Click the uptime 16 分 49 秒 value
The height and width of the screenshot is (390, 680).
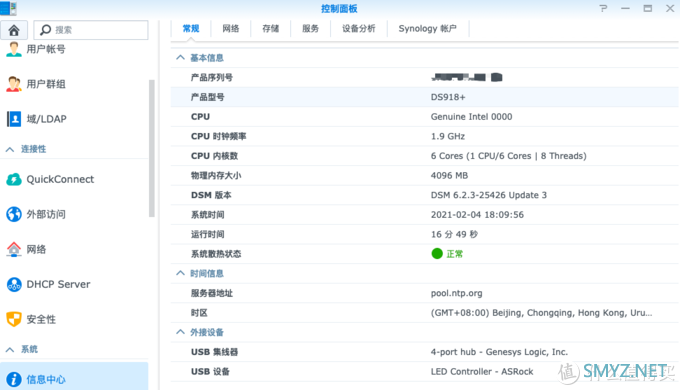pos(454,234)
